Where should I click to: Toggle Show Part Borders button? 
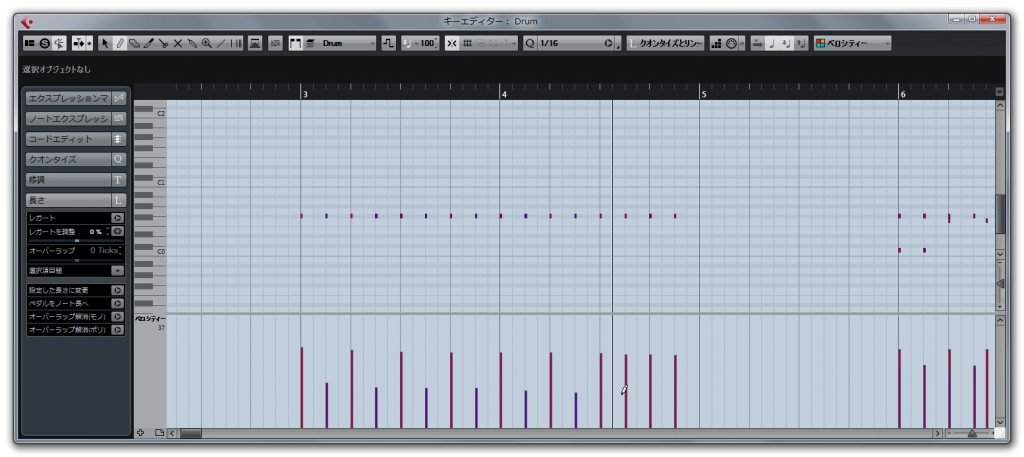(295, 43)
